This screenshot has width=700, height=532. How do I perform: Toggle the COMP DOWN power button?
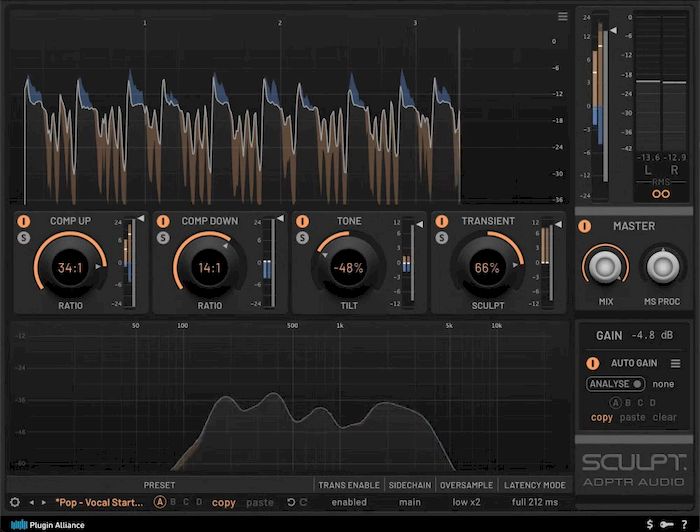pyautogui.click(x=163, y=221)
